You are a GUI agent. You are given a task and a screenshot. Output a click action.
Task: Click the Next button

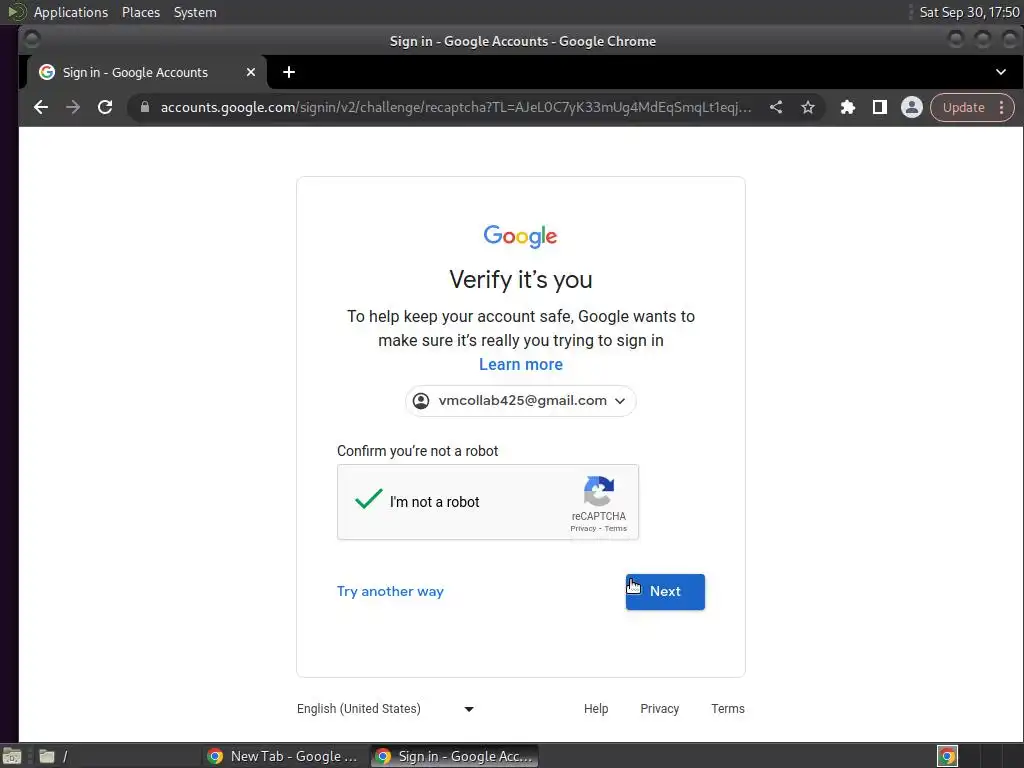tap(665, 592)
